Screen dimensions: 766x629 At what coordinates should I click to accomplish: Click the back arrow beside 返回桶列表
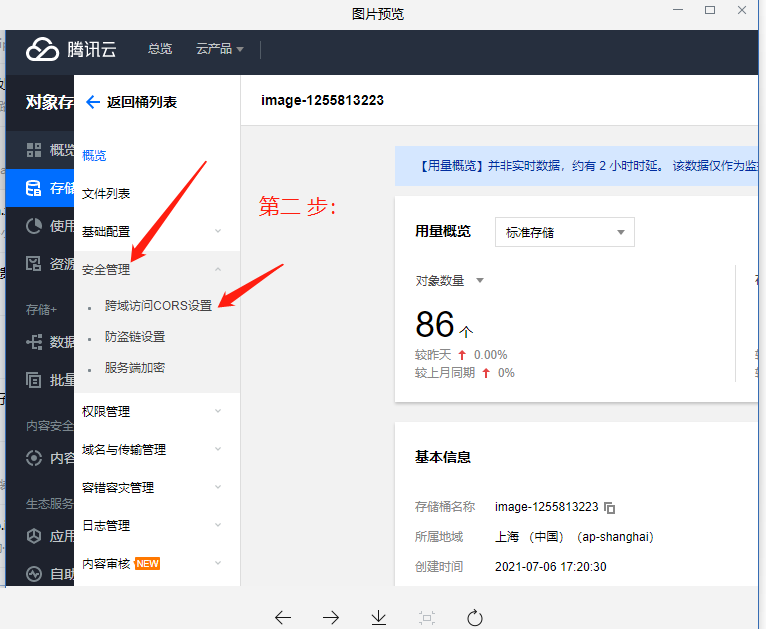click(92, 102)
